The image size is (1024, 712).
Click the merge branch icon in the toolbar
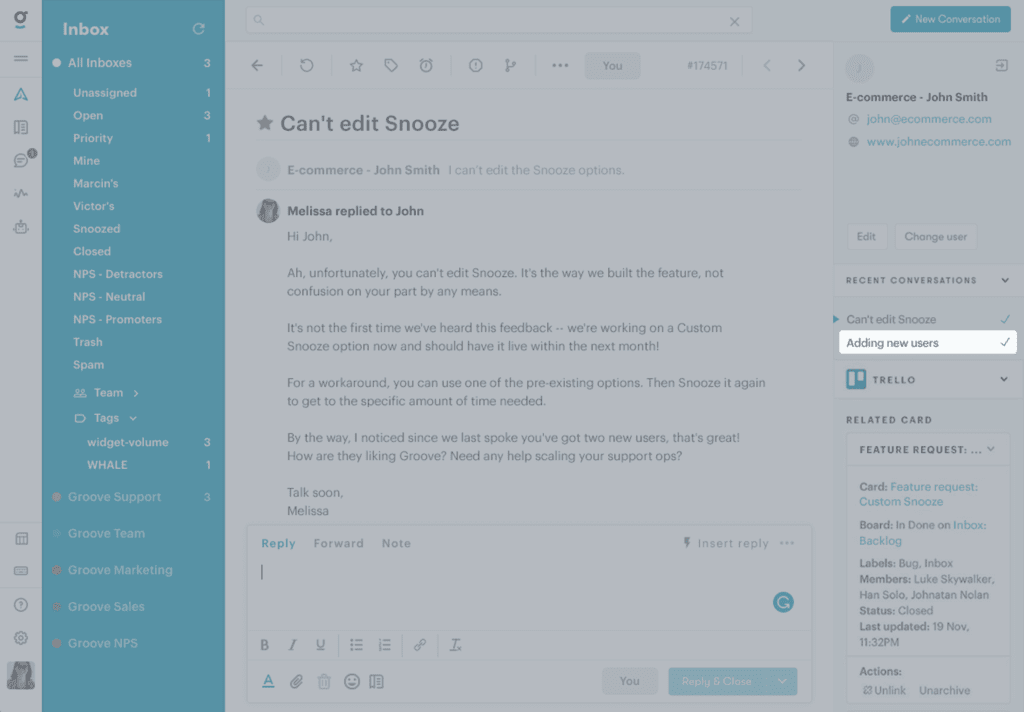510,65
